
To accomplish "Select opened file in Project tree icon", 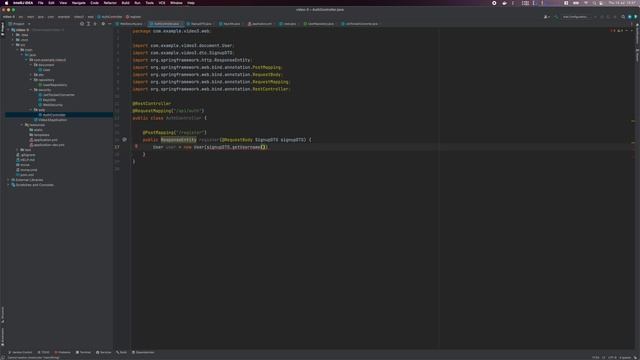I will [82, 24].
